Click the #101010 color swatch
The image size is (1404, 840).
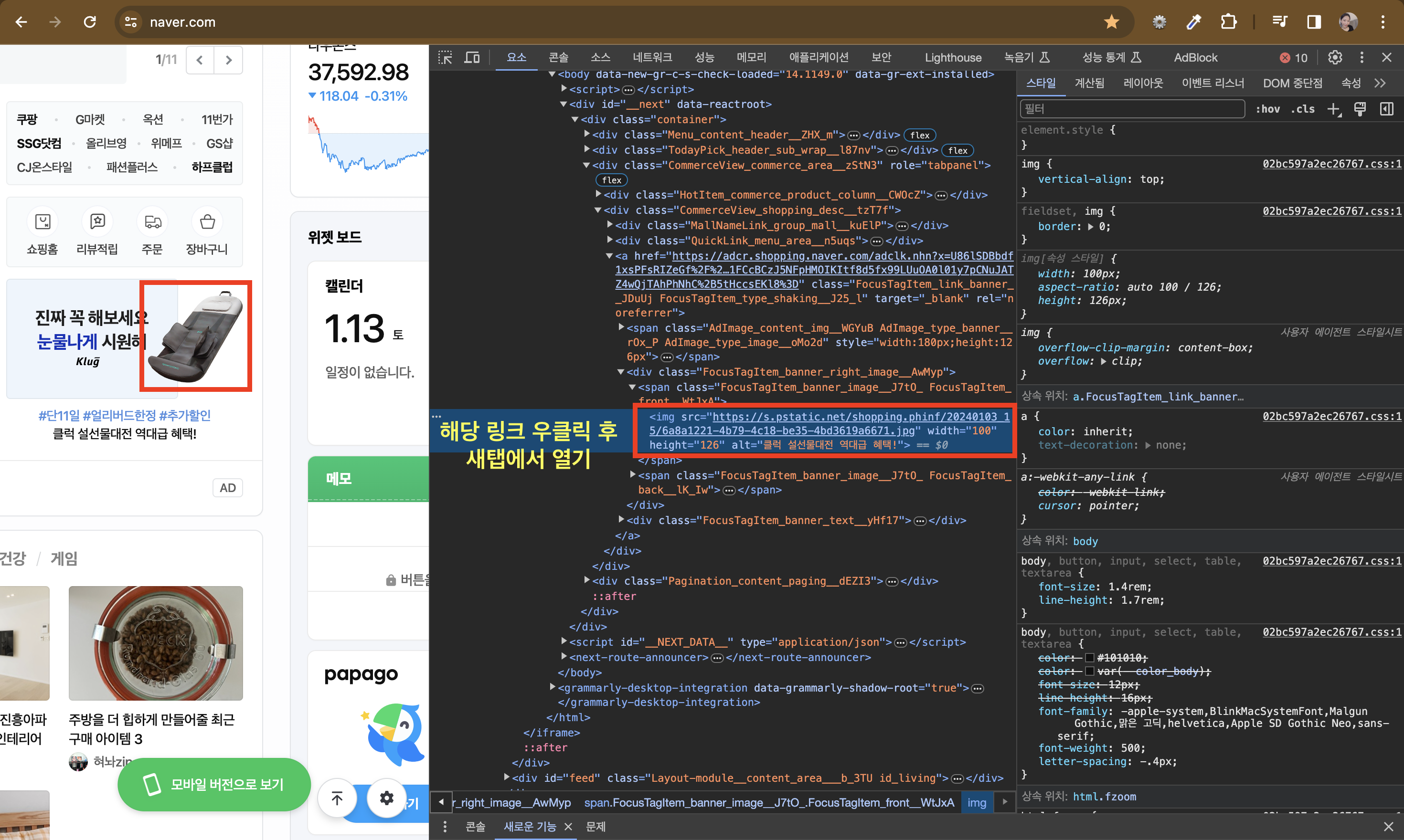pos(1089,658)
